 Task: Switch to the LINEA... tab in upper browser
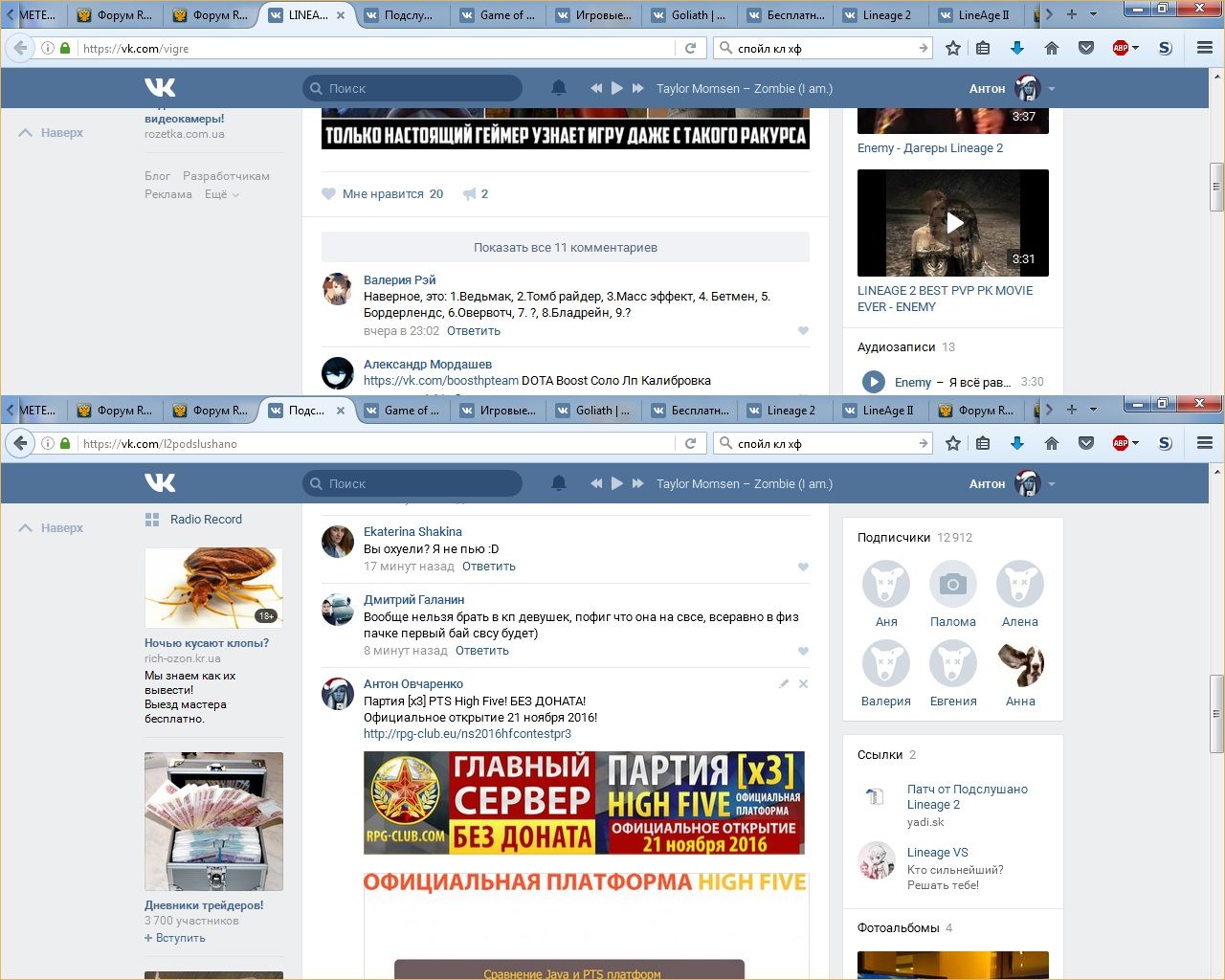pos(305,15)
